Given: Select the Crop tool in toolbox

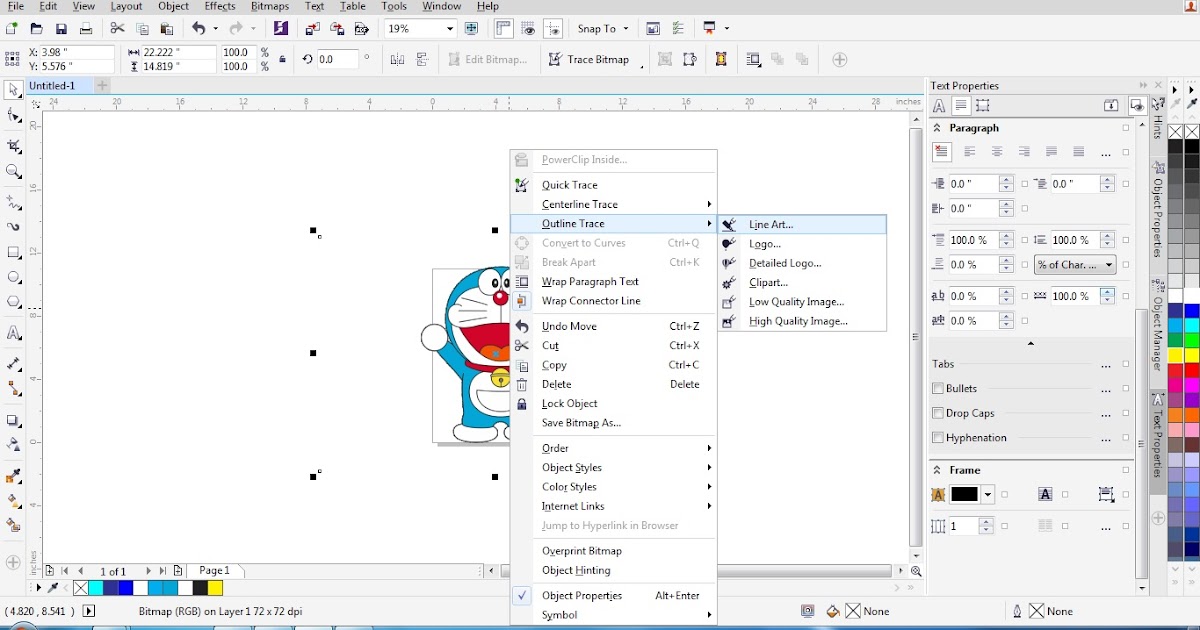Looking at the screenshot, I should pos(13,146).
